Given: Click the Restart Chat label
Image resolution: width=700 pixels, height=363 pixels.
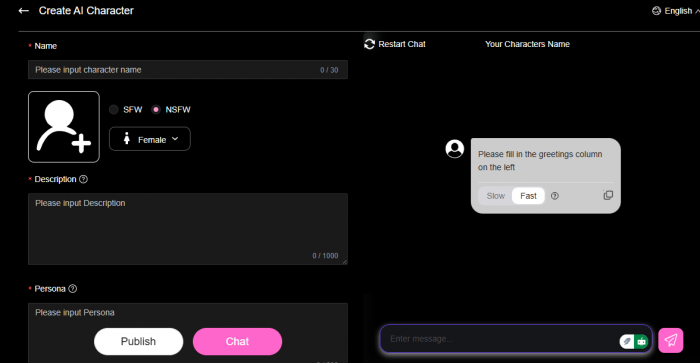Looking at the screenshot, I should [x=402, y=44].
